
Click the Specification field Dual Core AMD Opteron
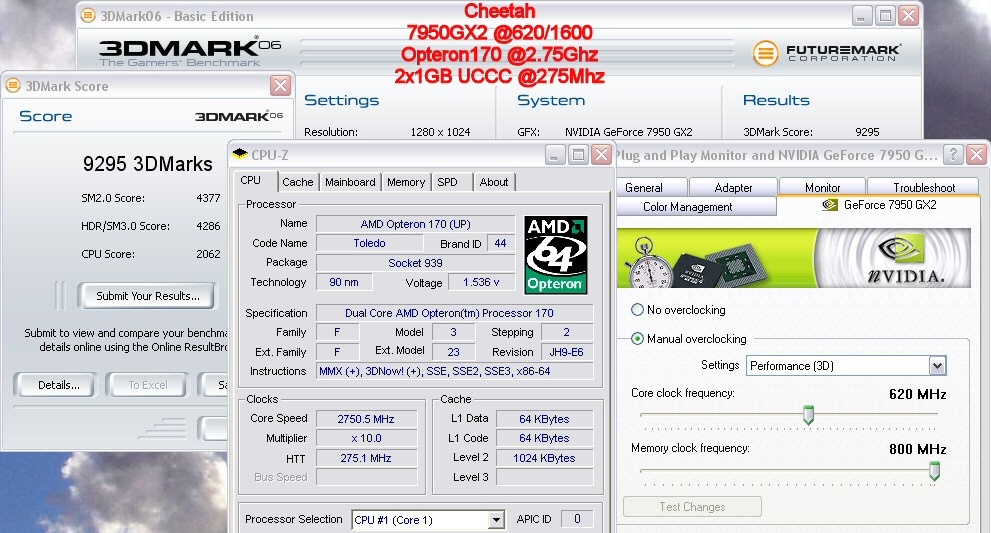pyautogui.click(x=454, y=313)
